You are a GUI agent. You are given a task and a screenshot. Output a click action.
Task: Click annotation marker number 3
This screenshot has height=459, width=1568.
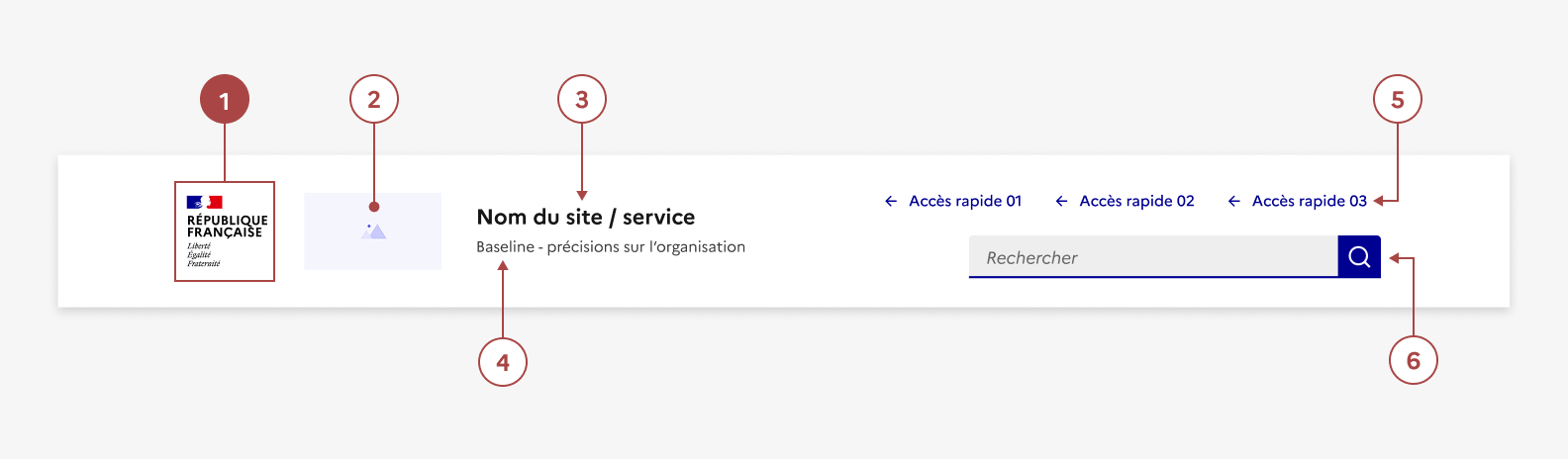[582, 100]
